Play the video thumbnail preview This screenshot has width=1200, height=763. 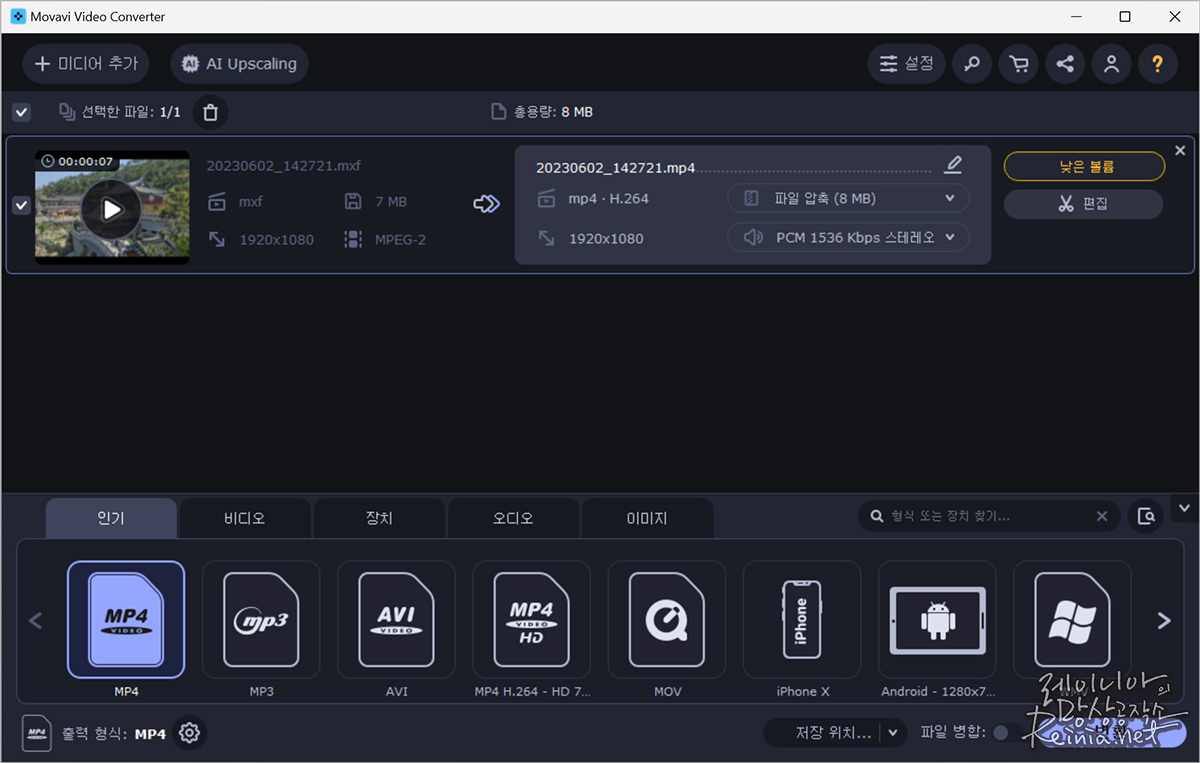(x=111, y=209)
